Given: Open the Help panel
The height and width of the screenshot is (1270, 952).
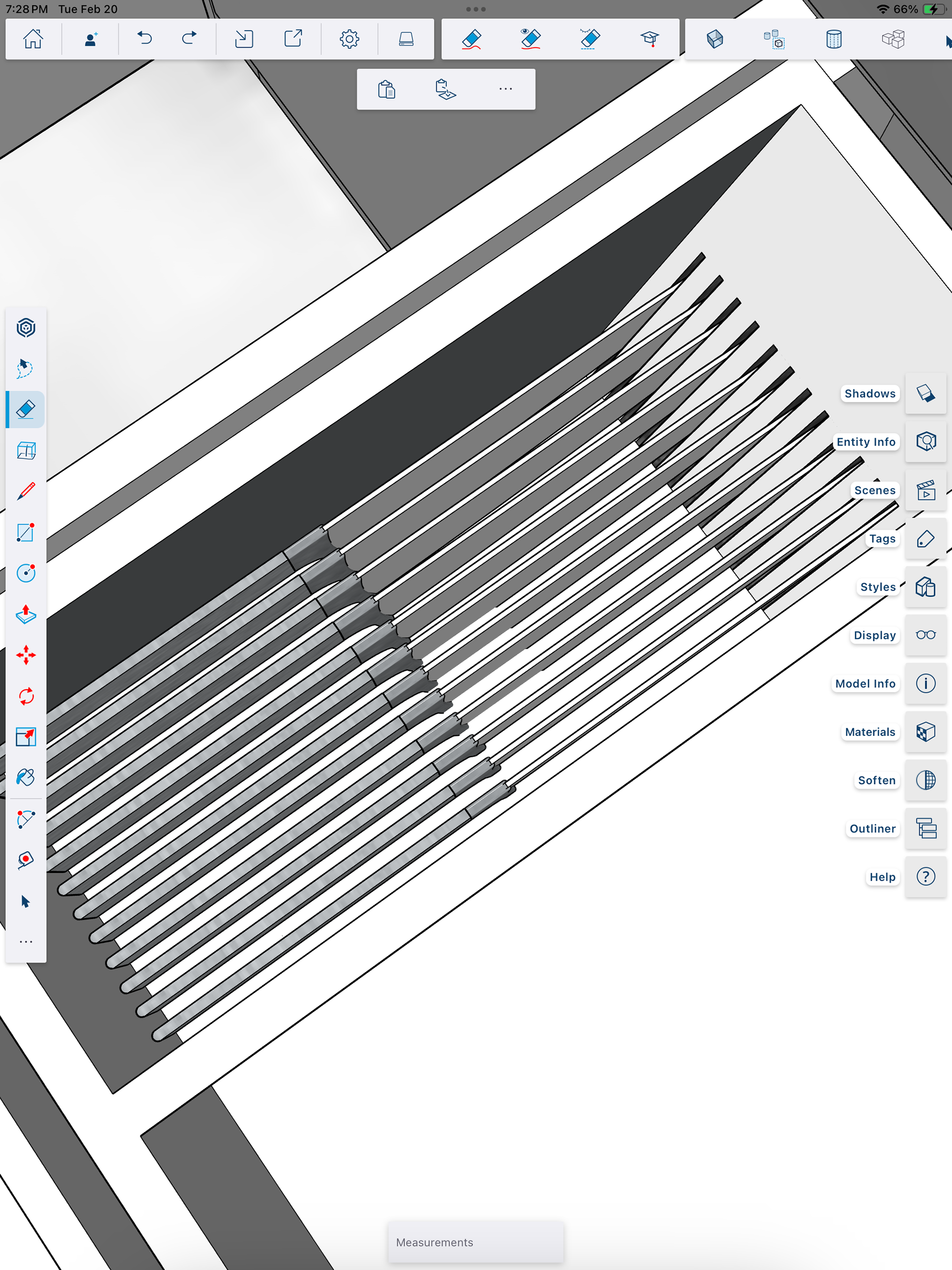Looking at the screenshot, I should pos(926,877).
